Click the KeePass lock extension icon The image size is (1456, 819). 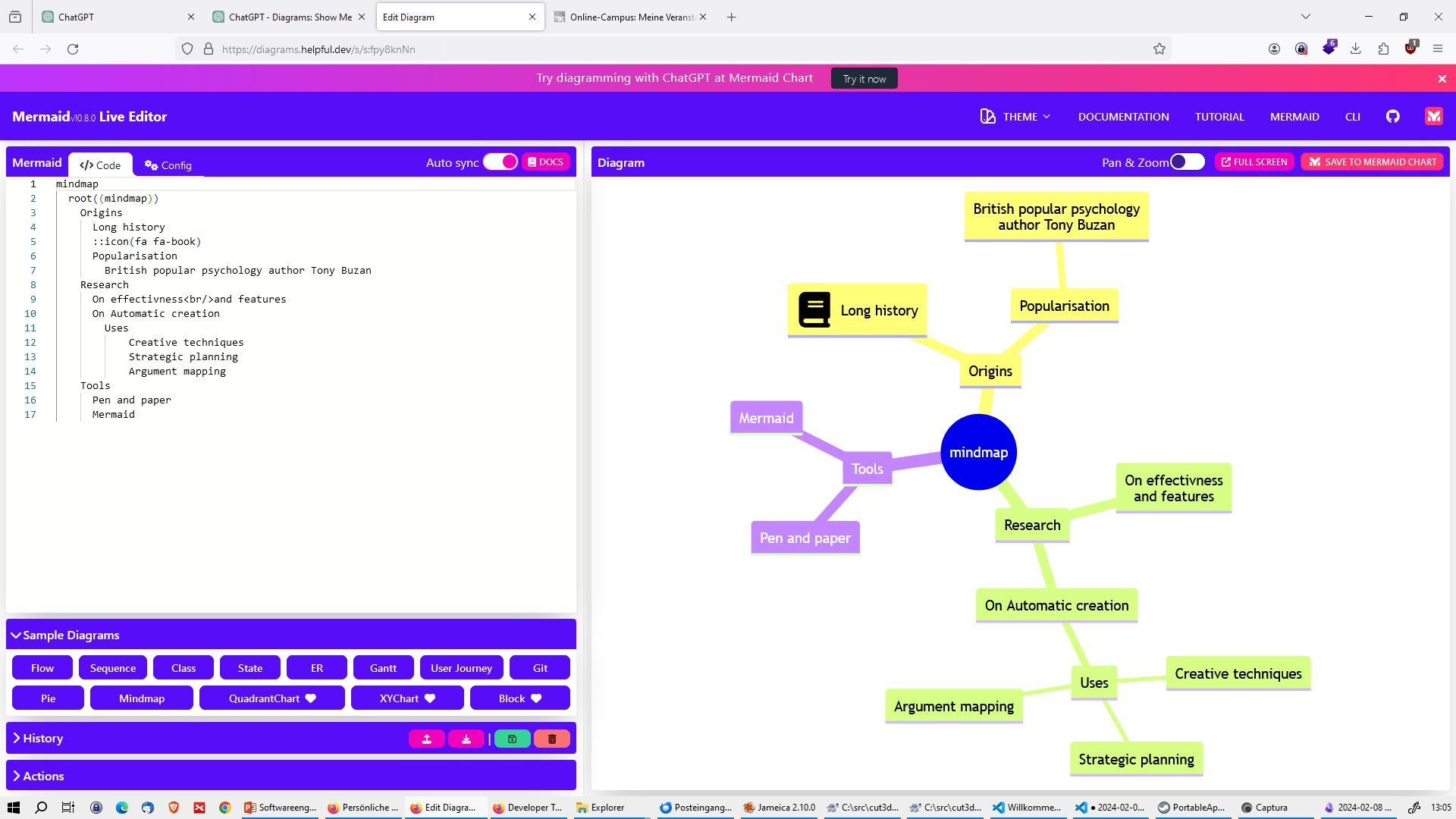pos(1301,49)
